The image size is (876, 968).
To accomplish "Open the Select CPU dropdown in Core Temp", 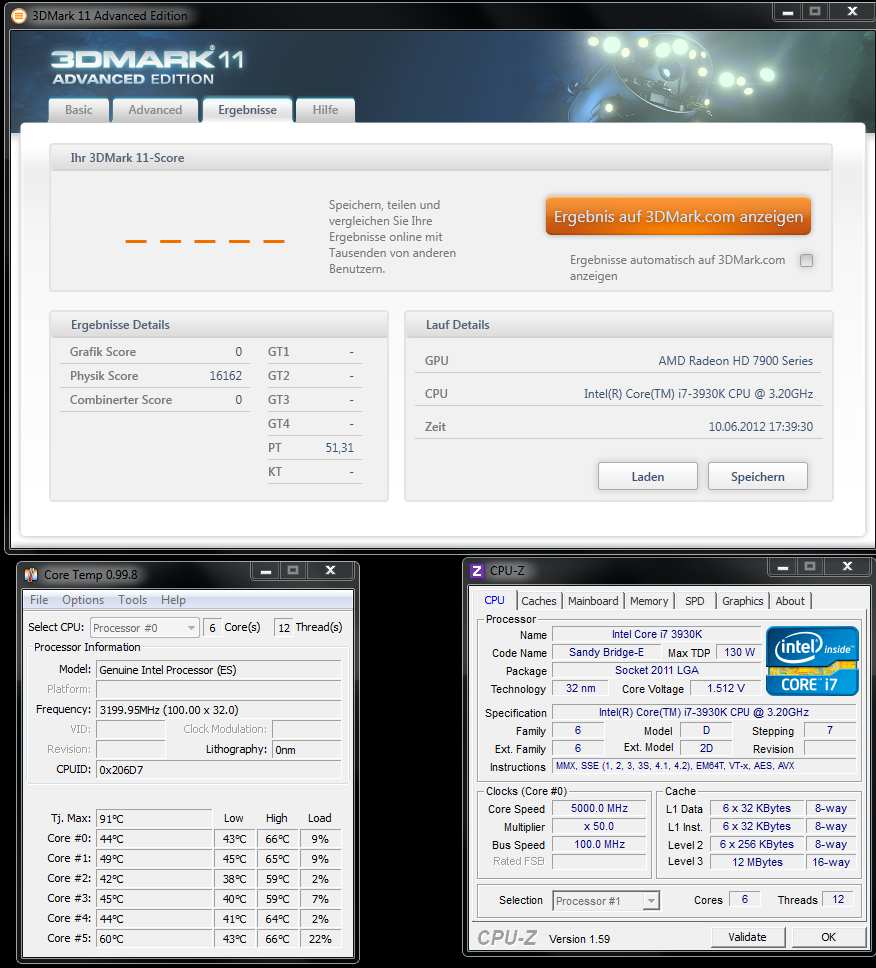I will point(145,628).
